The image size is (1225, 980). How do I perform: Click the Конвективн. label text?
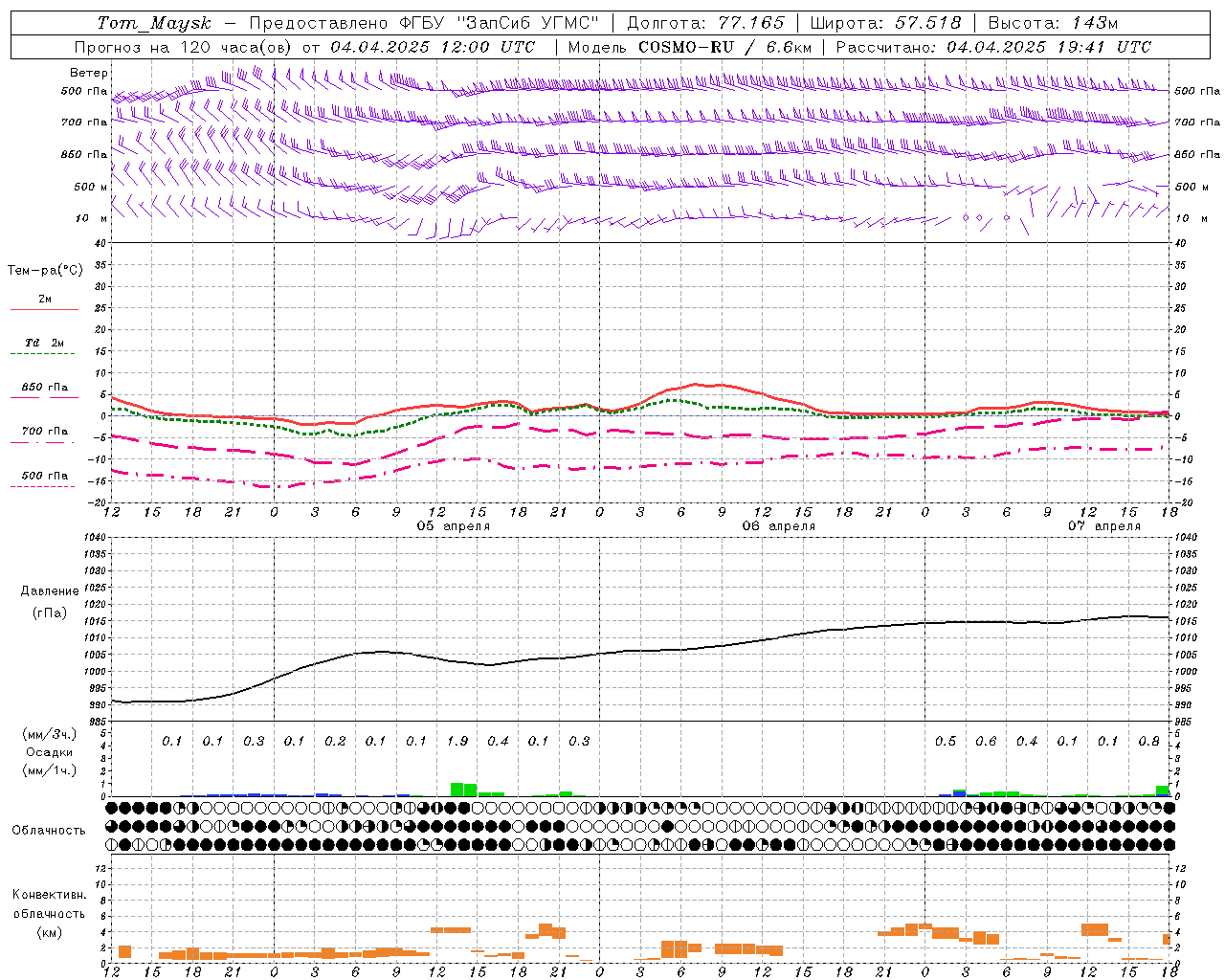click(x=50, y=895)
